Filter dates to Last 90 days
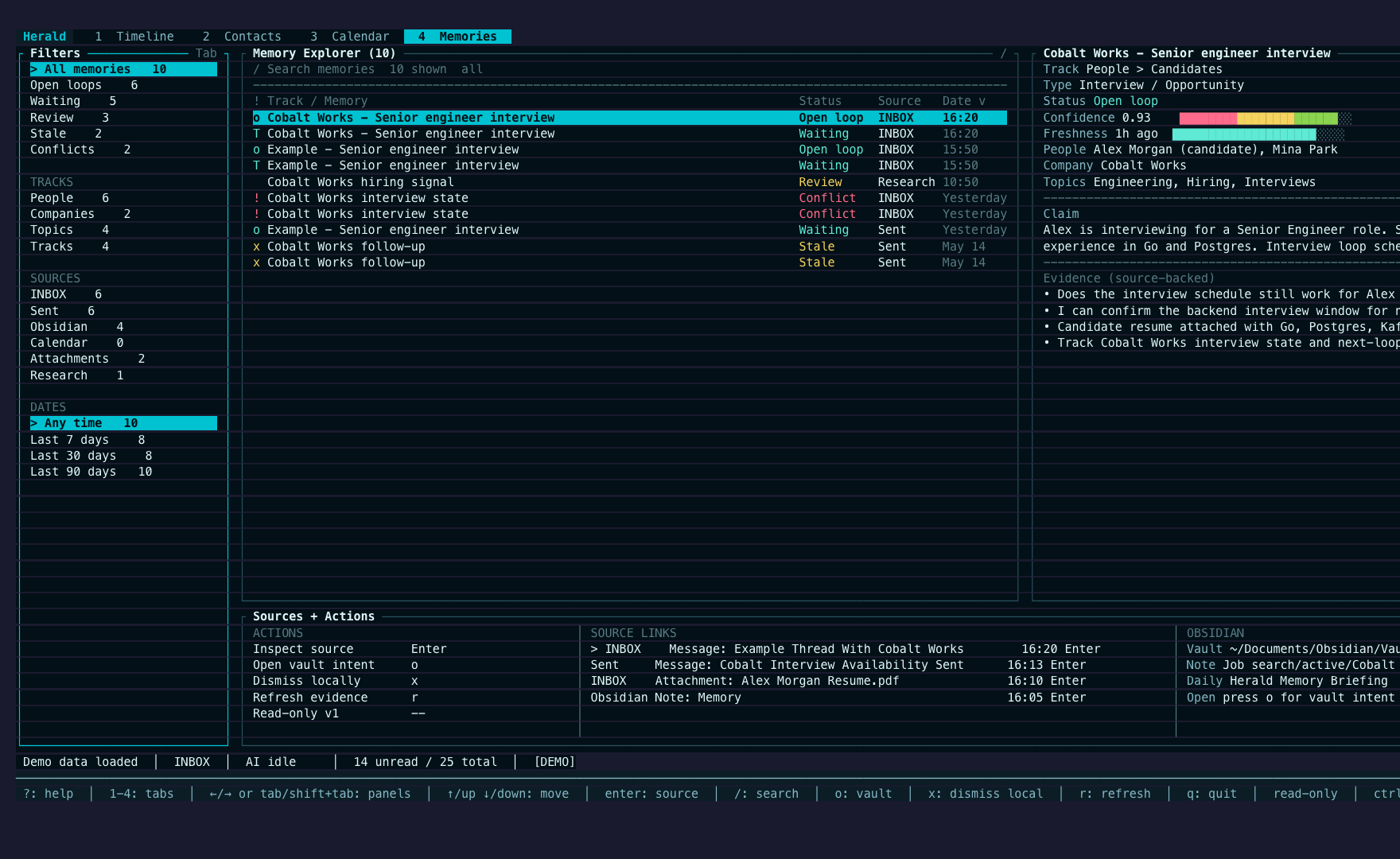The image size is (1400, 859). pos(91,472)
